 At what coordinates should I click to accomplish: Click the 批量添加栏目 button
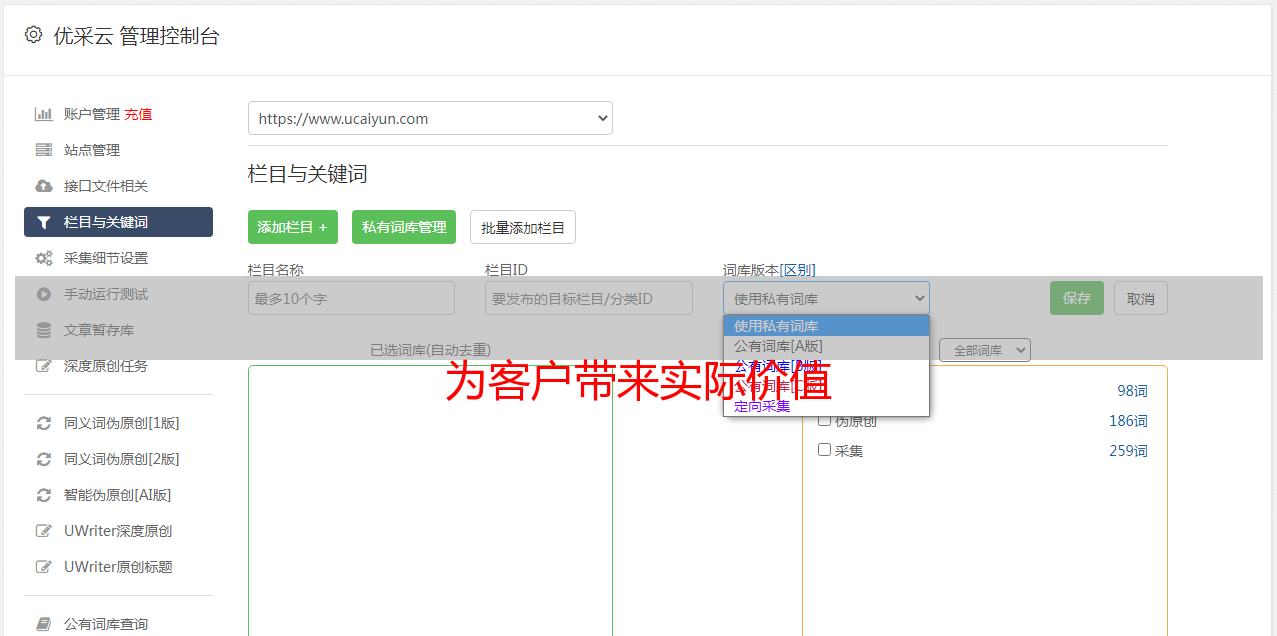coord(523,227)
